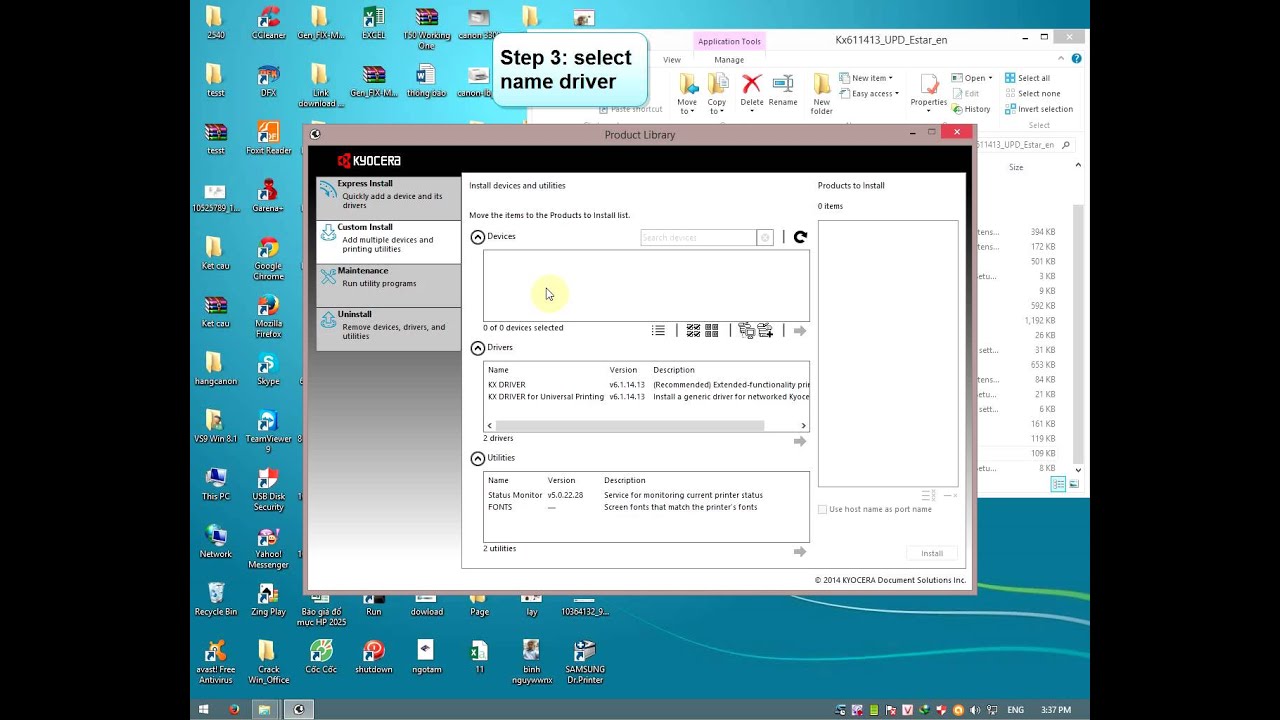Collapse the Devices section
This screenshot has width=1280, height=720.
click(478, 237)
